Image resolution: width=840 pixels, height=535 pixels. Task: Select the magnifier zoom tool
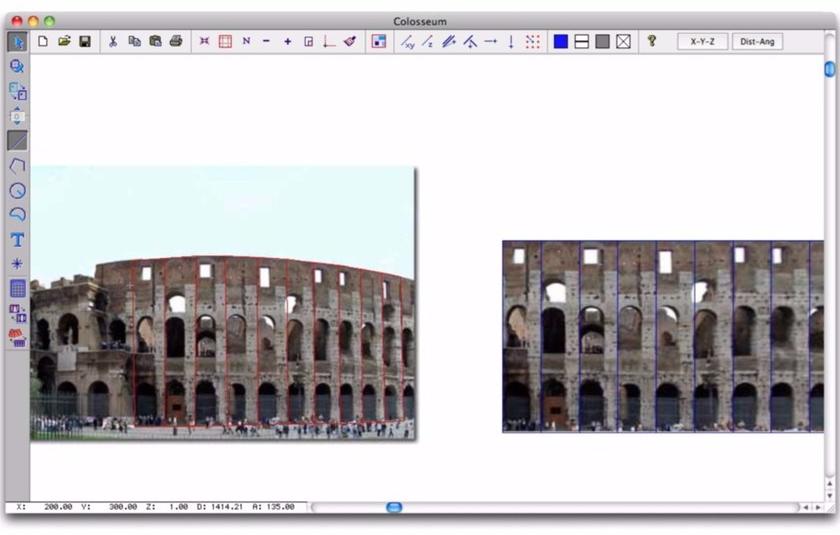[17, 66]
